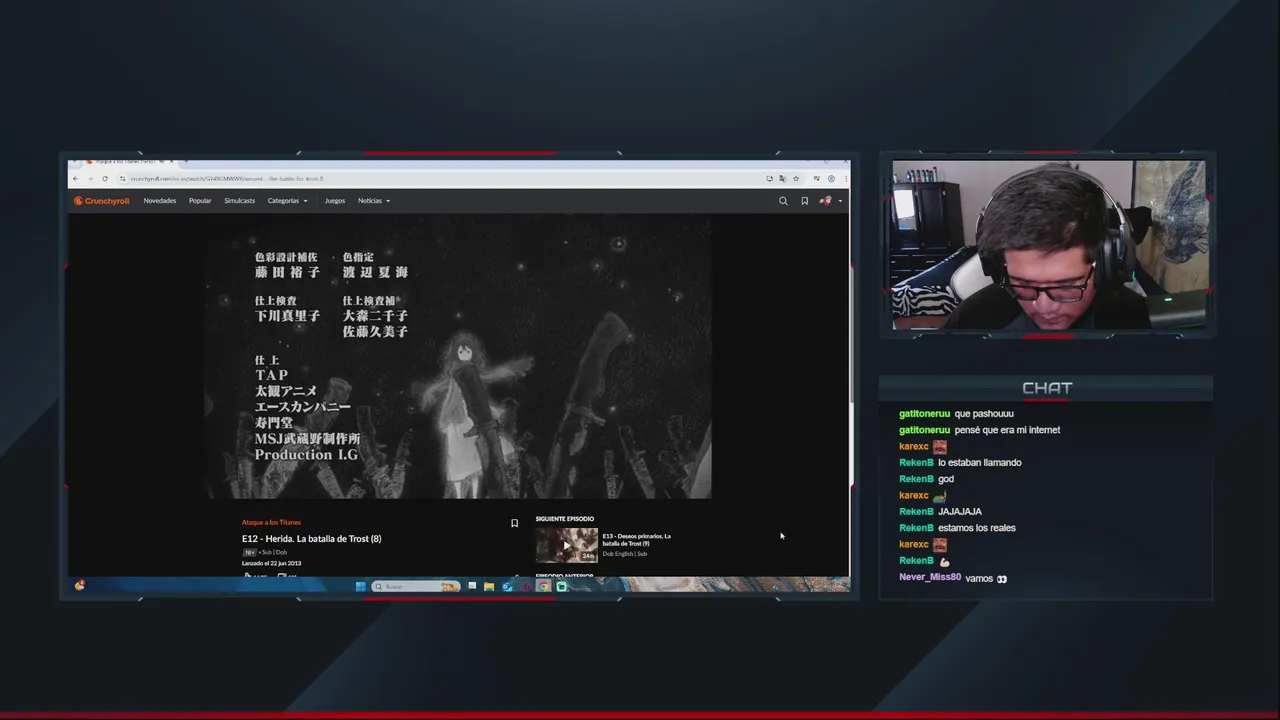
Task: Open the Crunchyroll search icon
Action: [783, 201]
